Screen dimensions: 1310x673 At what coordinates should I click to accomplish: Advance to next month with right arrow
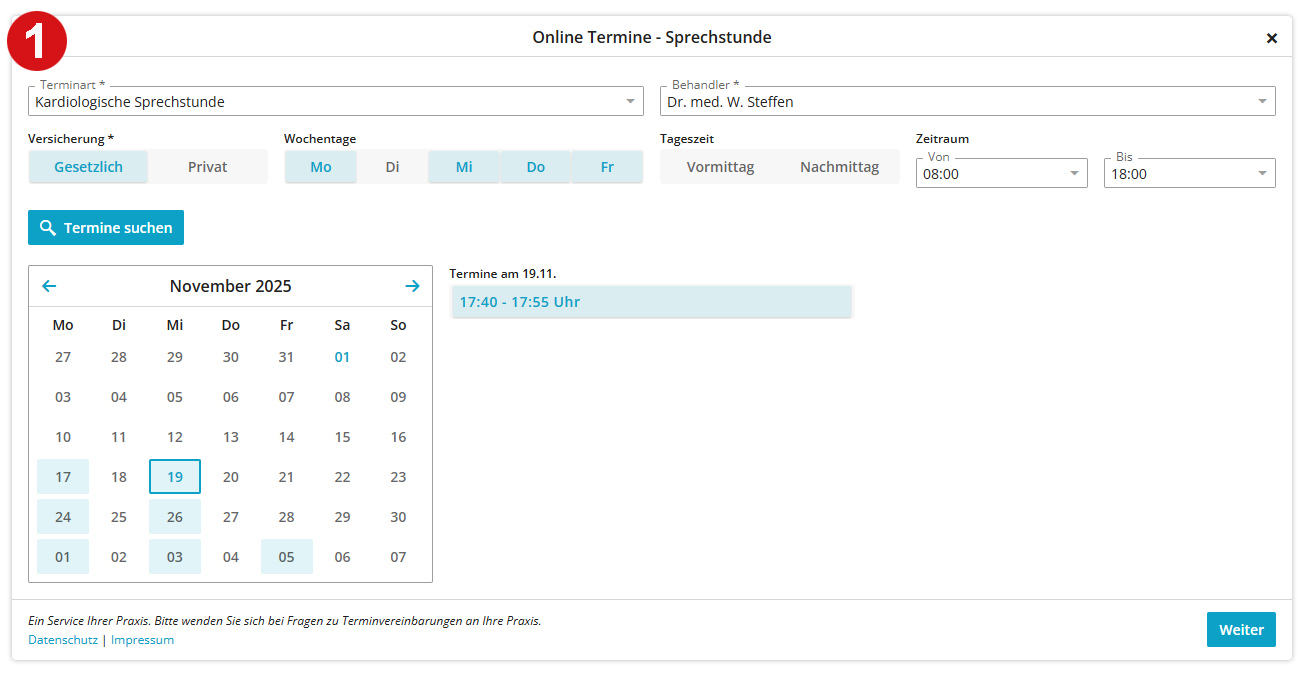412,286
